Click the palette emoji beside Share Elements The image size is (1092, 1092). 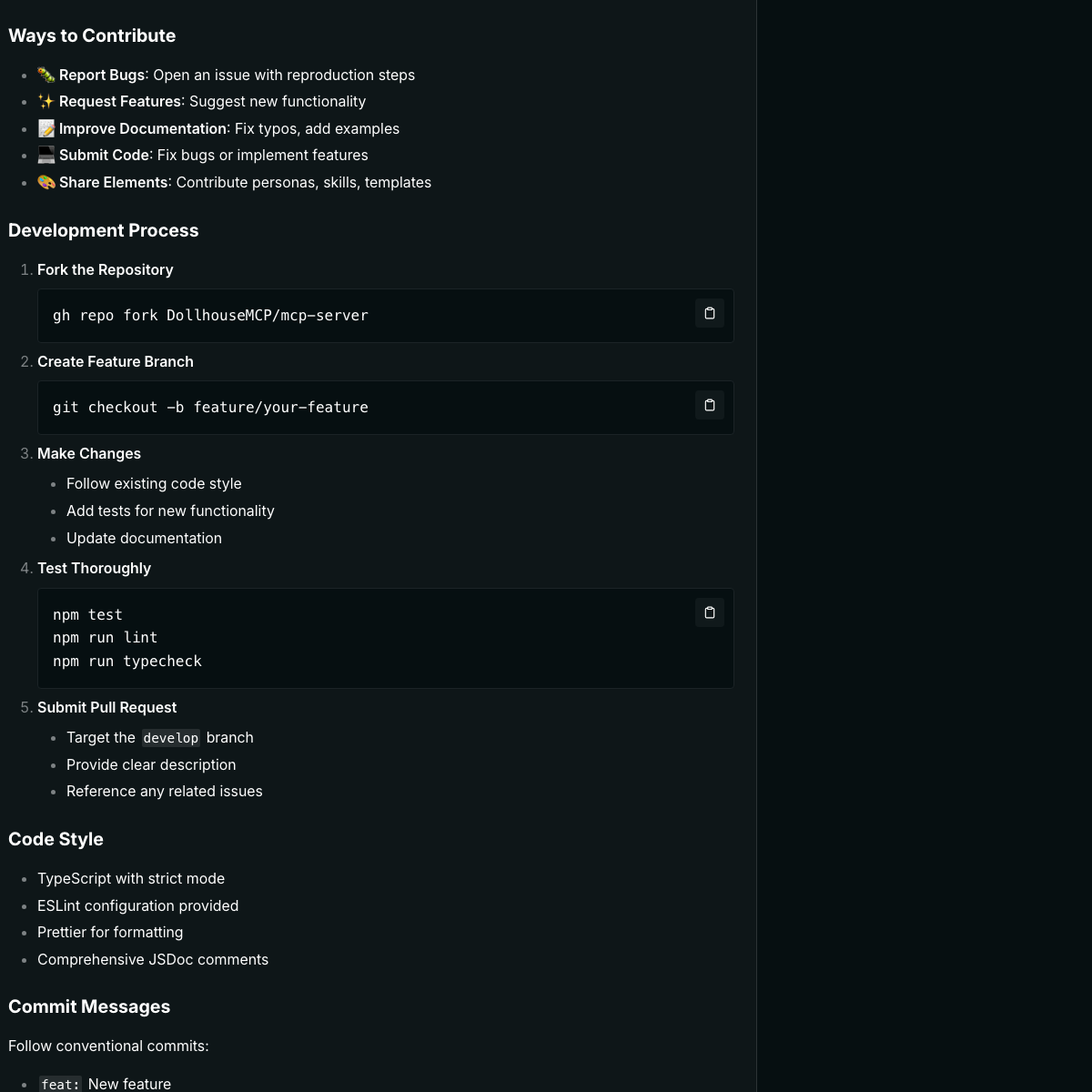point(46,182)
